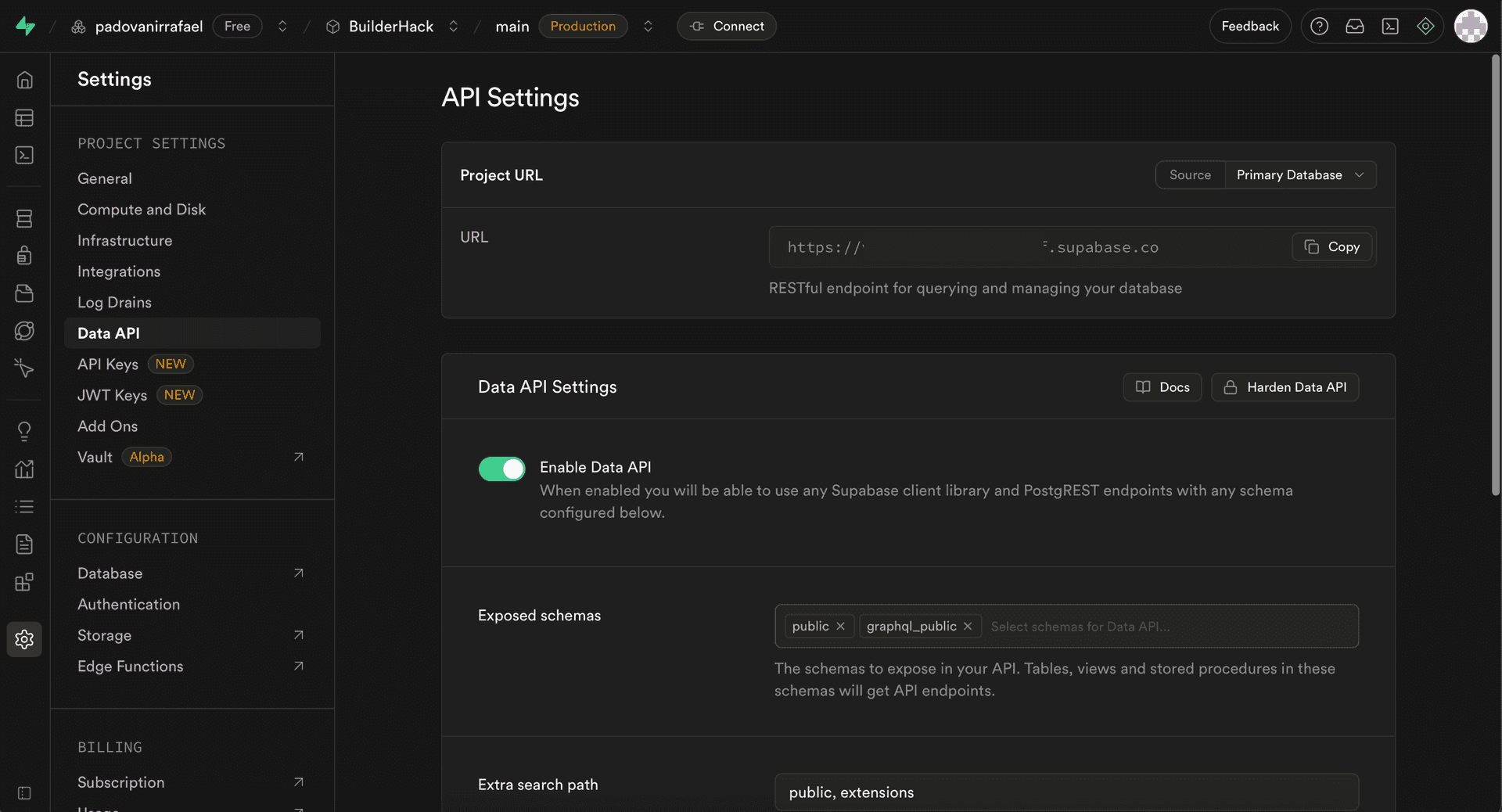Open Advisors via the lightbulb sidebar icon
1502x812 pixels.
click(x=24, y=431)
